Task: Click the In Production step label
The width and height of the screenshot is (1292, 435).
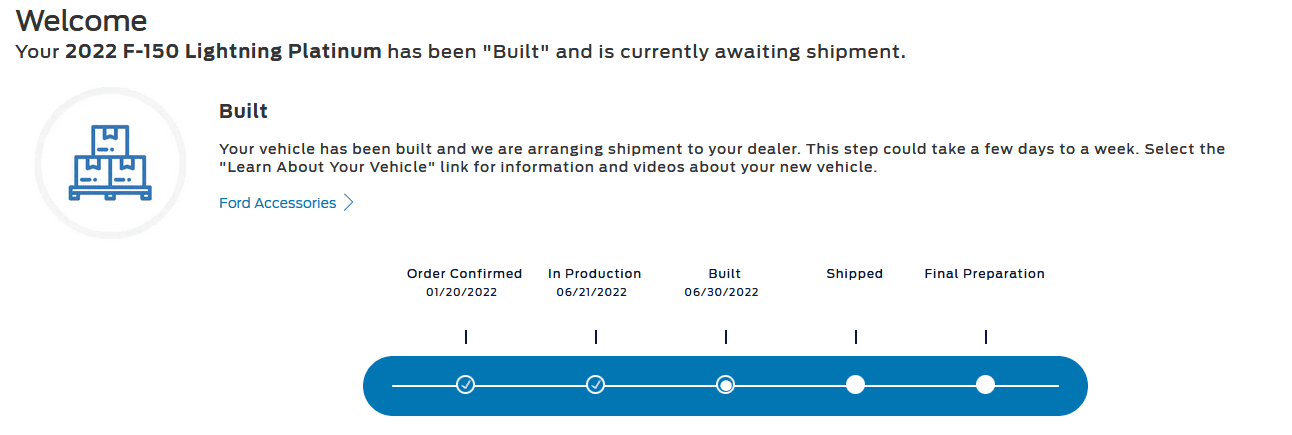Action: pyautogui.click(x=594, y=273)
